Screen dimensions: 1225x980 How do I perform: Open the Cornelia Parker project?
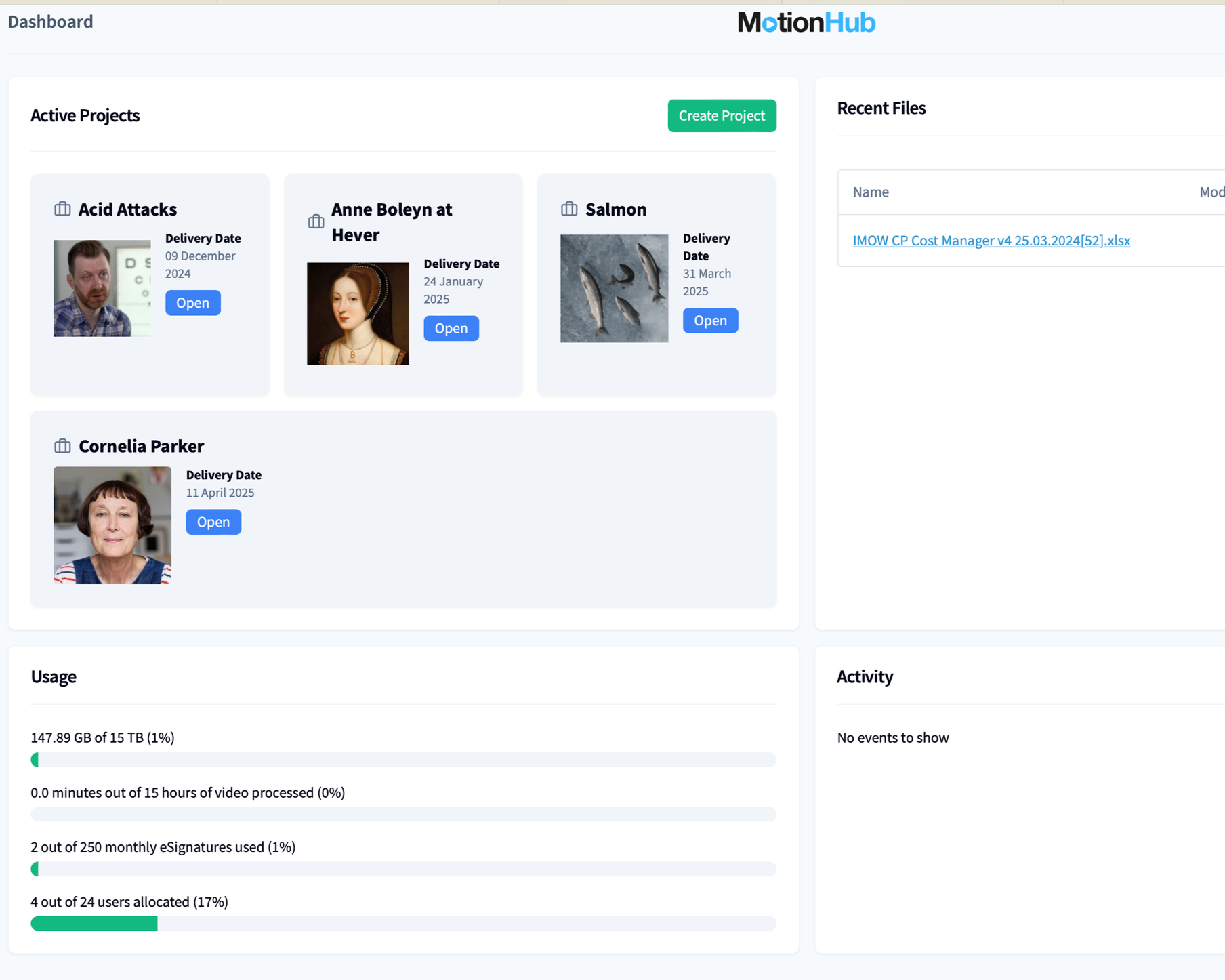pyautogui.click(x=213, y=522)
